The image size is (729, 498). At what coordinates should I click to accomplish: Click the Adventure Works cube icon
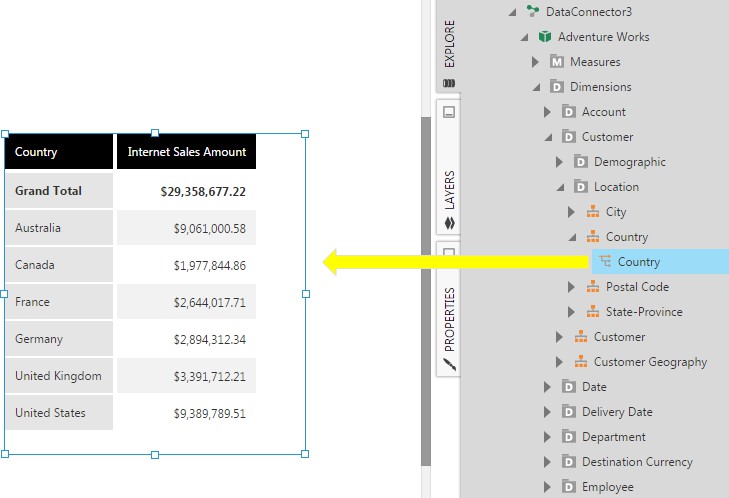pyautogui.click(x=544, y=36)
